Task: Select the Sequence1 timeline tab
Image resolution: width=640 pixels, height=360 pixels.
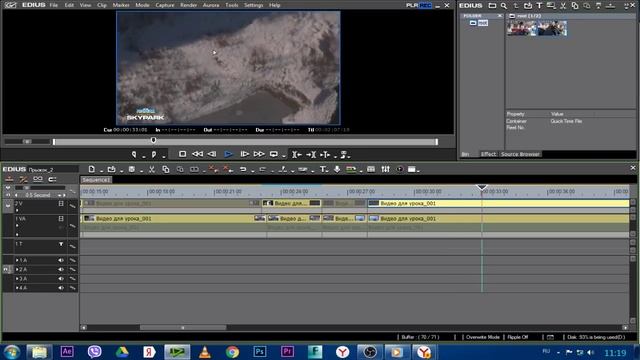Action: tap(96, 180)
